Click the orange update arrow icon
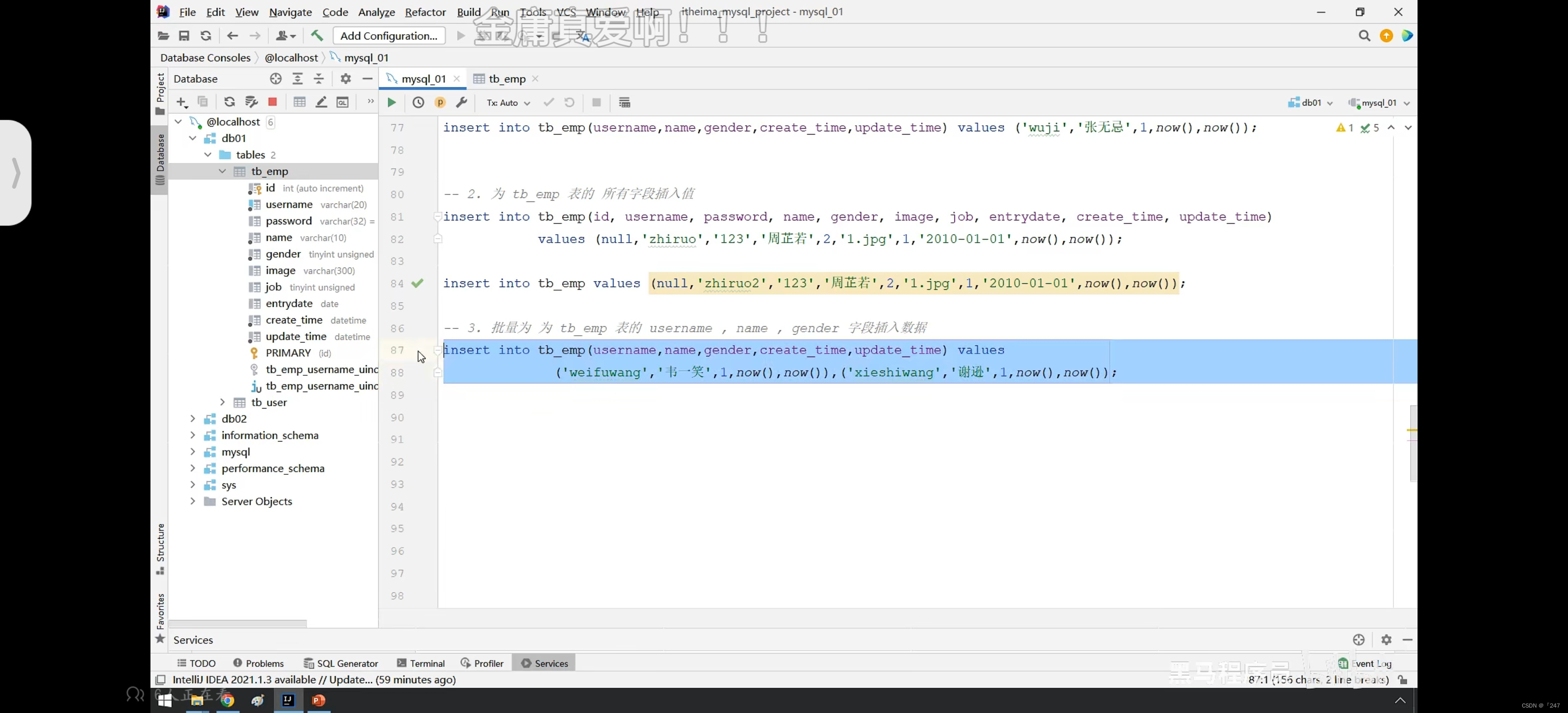 (1387, 35)
